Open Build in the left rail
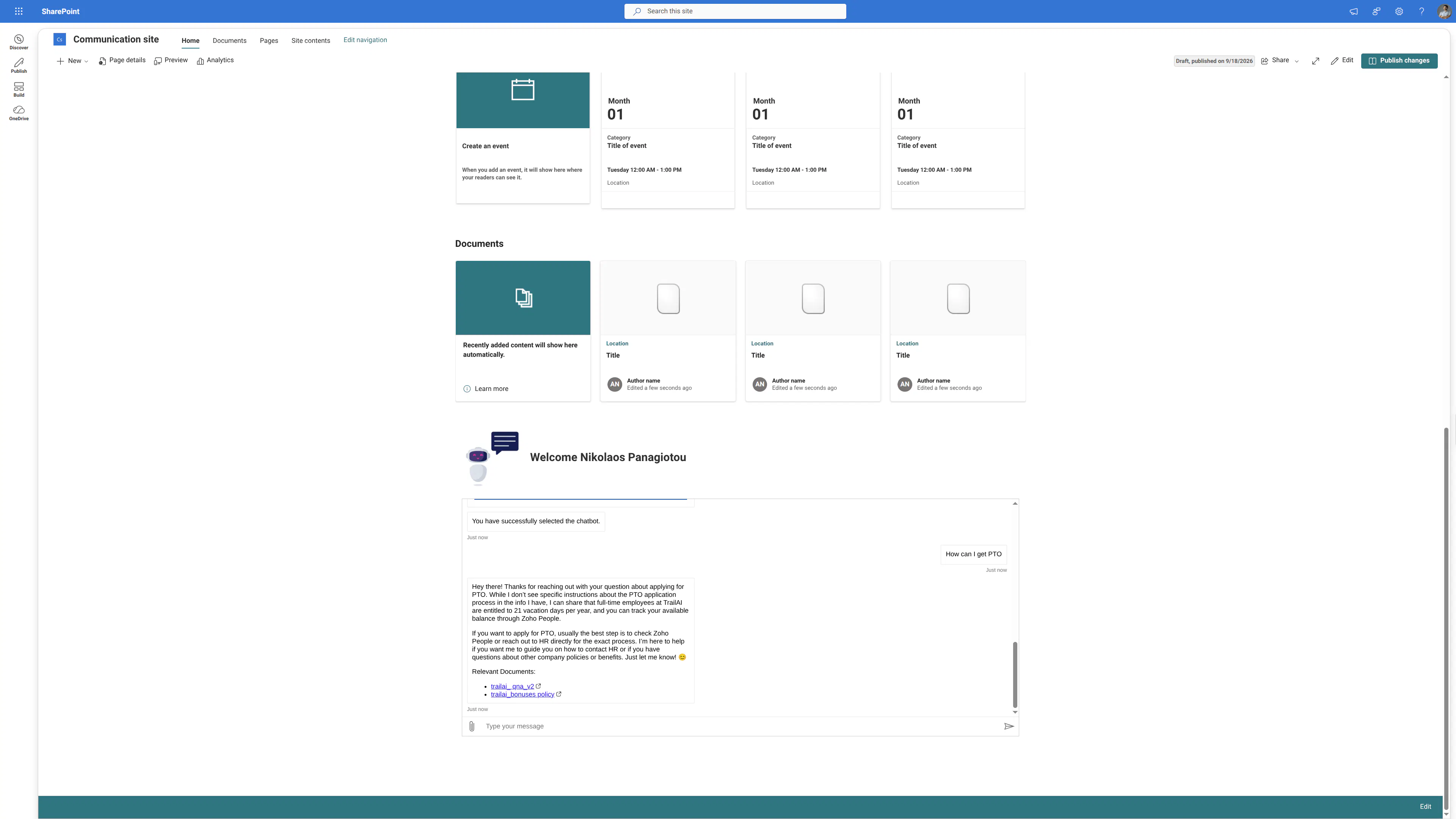 click(19, 89)
